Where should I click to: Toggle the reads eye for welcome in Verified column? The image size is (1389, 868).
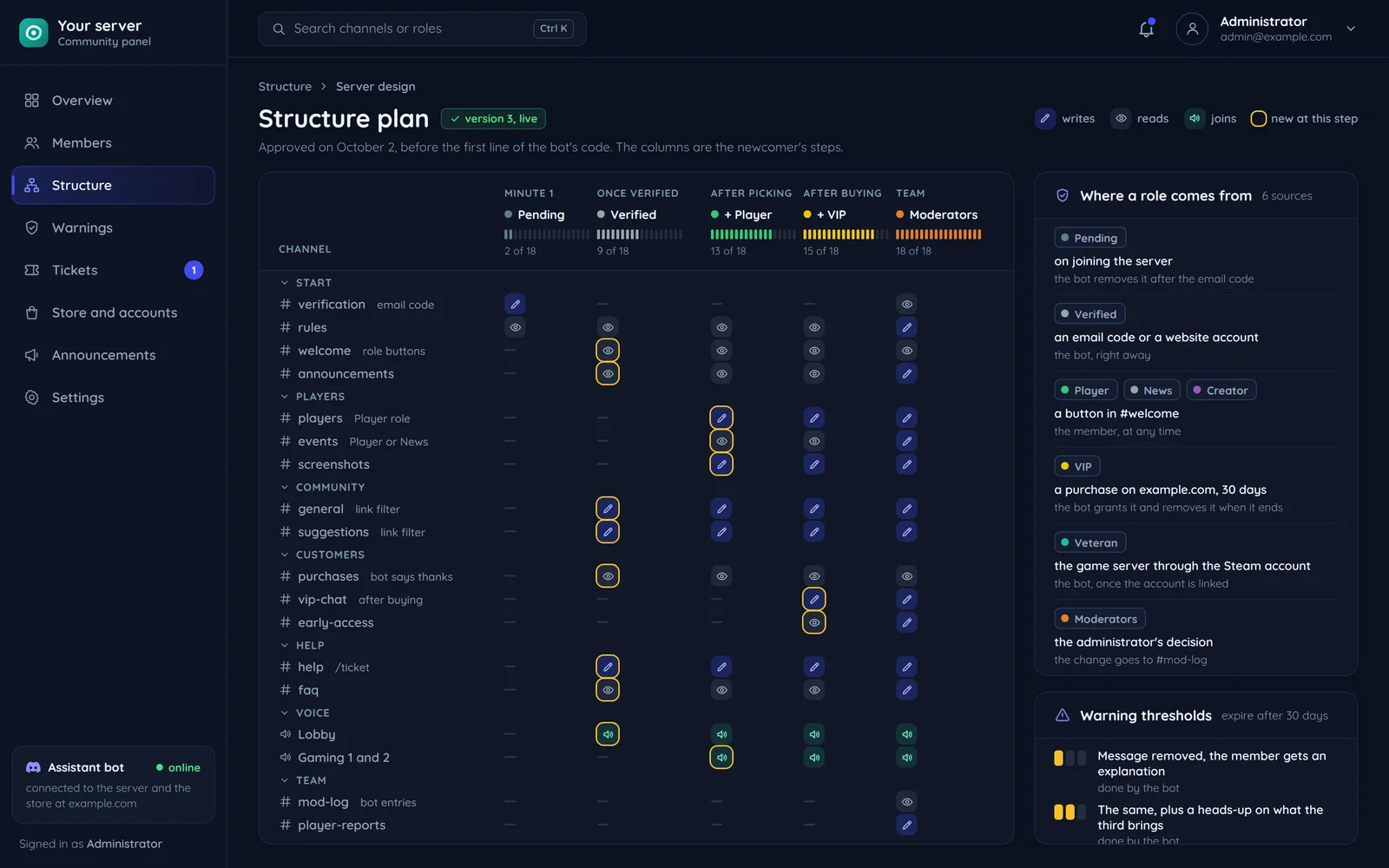tap(608, 351)
